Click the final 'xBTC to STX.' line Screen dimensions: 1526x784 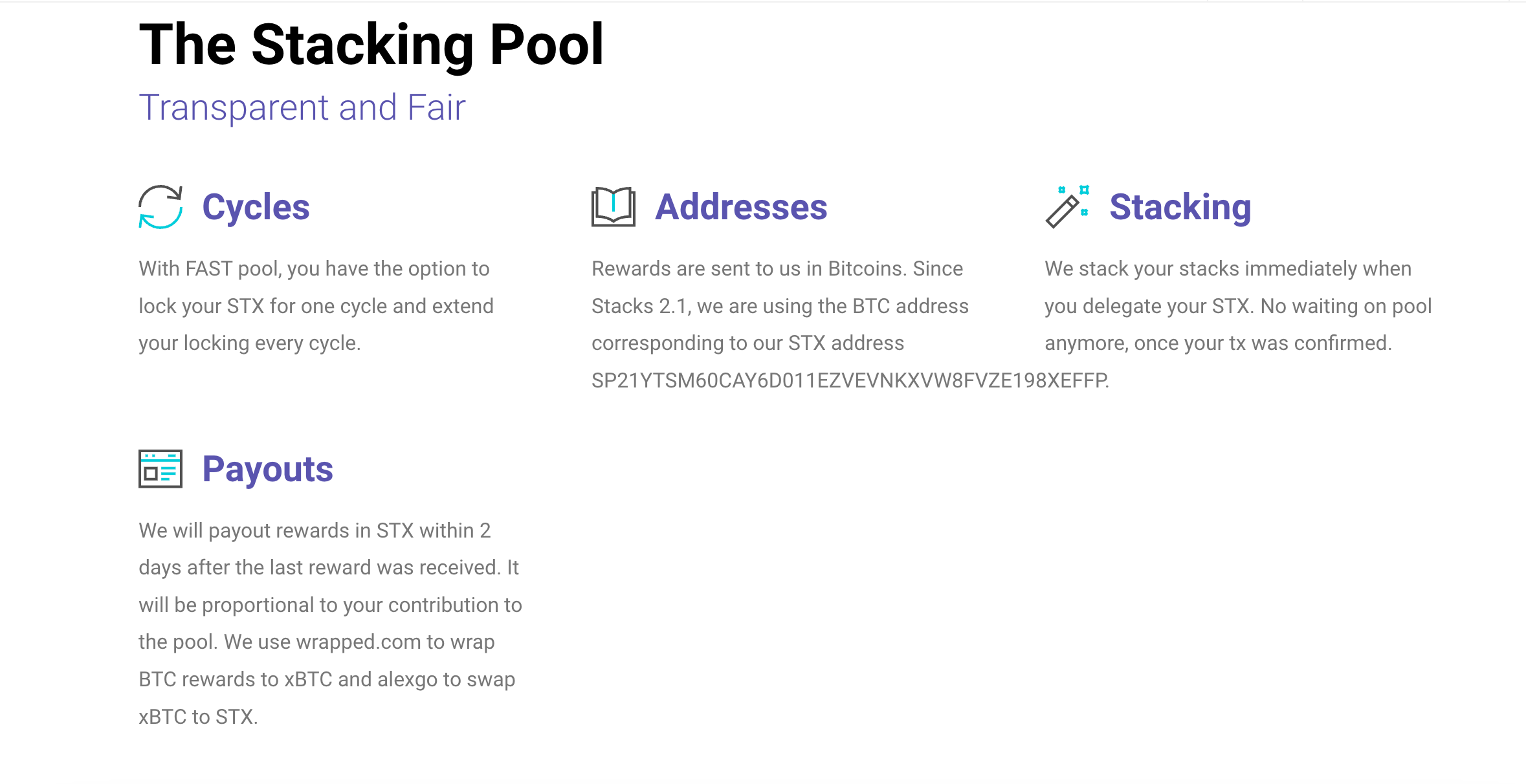(198, 717)
